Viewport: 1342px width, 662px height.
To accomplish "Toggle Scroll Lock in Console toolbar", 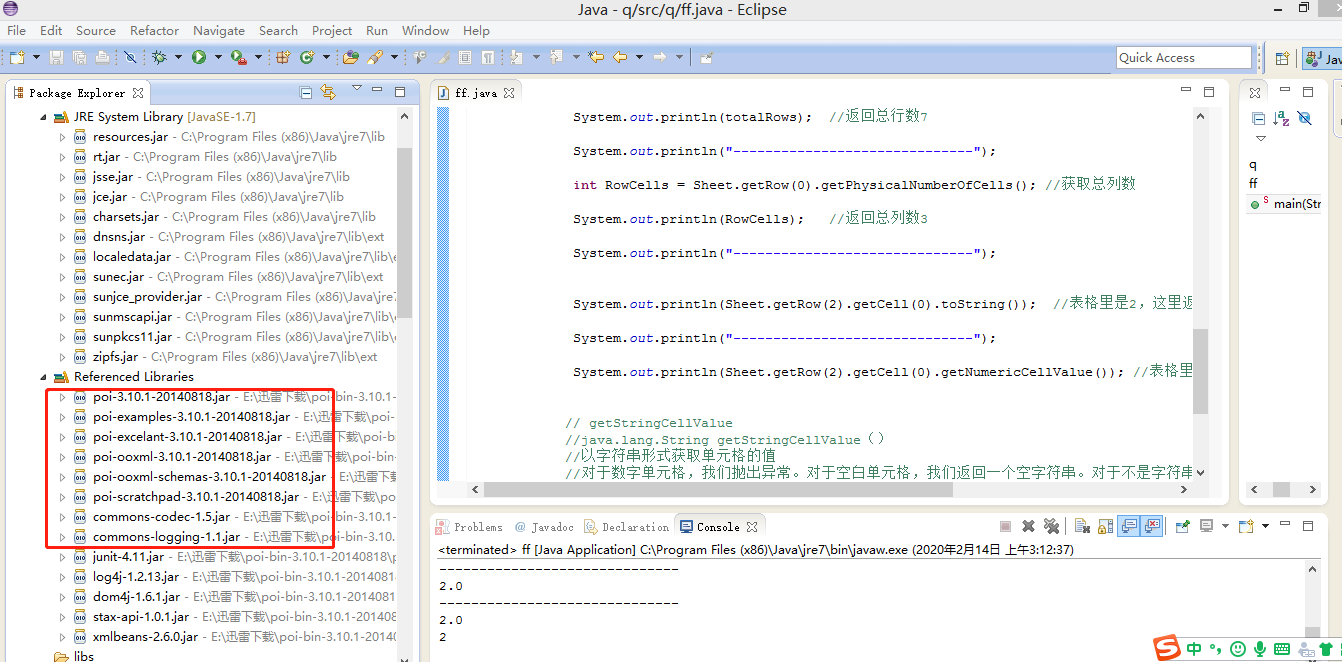I will (1105, 526).
